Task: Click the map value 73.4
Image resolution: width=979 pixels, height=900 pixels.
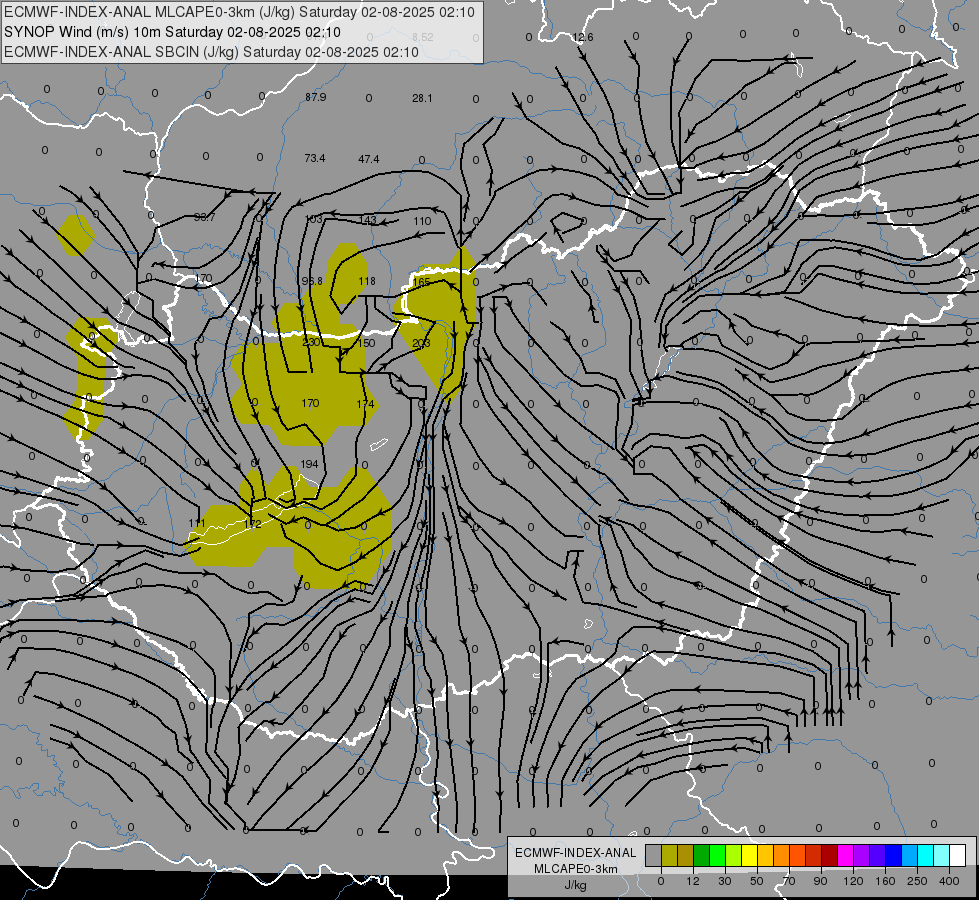Action: pyautogui.click(x=315, y=158)
